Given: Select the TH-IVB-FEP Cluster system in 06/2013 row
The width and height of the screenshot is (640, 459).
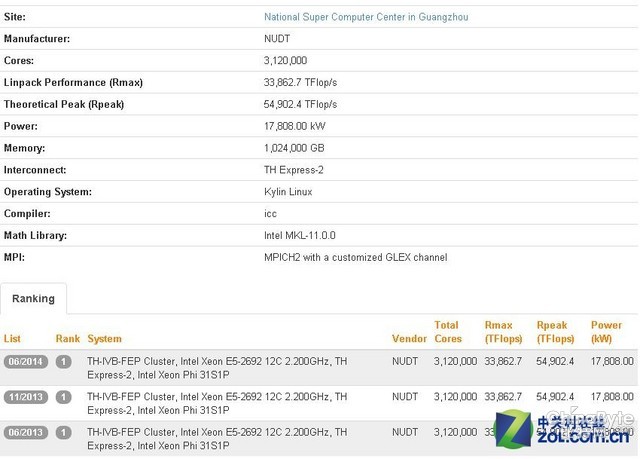Looking at the screenshot, I should 217,439.
